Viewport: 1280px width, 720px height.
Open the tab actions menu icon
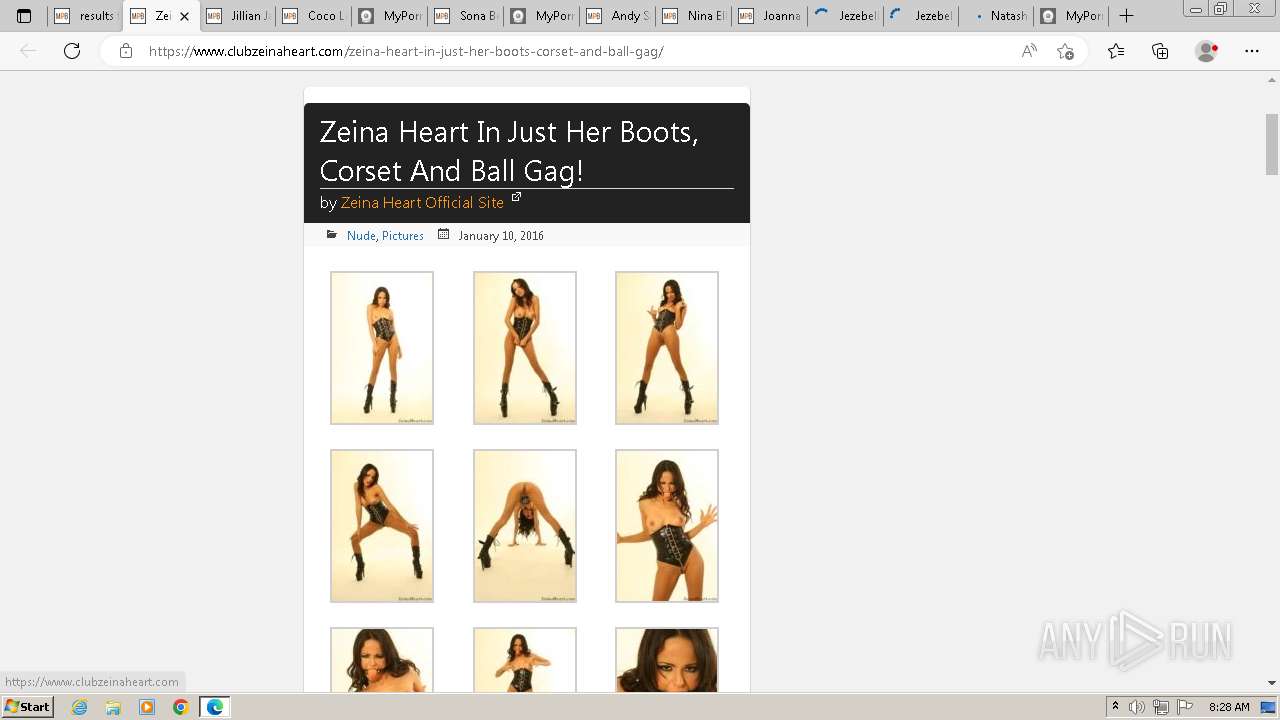coord(24,16)
